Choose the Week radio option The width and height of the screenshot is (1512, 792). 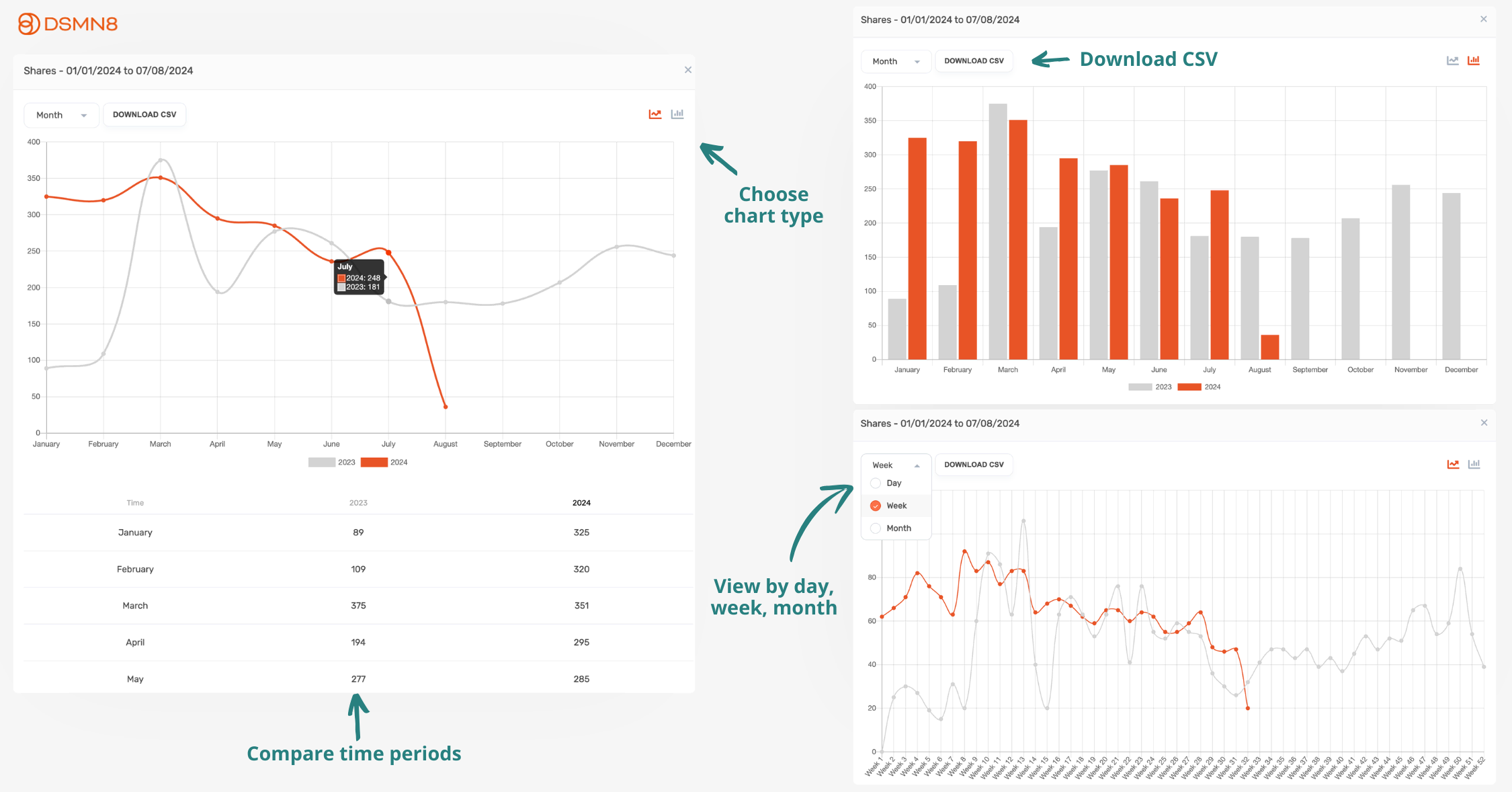tap(876, 506)
